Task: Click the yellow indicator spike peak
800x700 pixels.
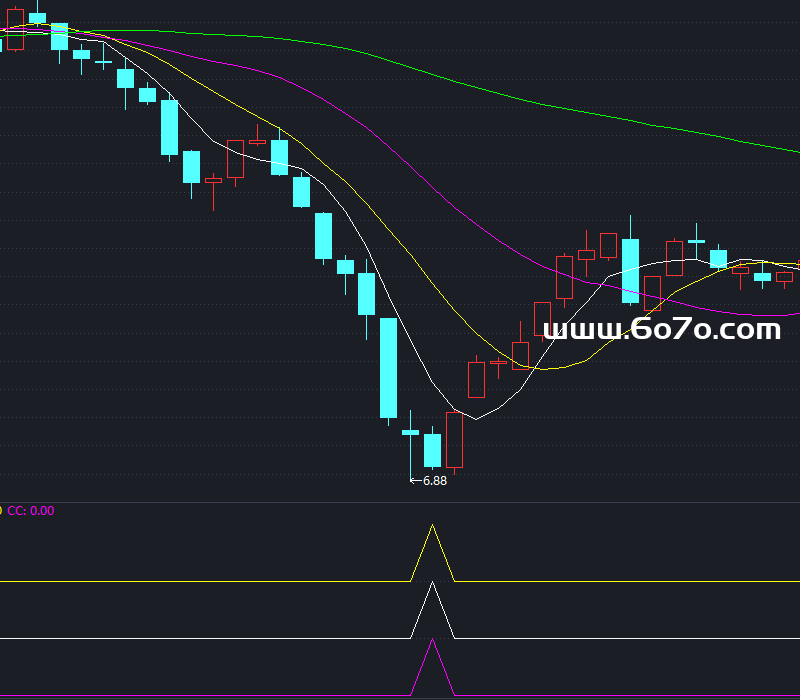Action: pos(432,526)
